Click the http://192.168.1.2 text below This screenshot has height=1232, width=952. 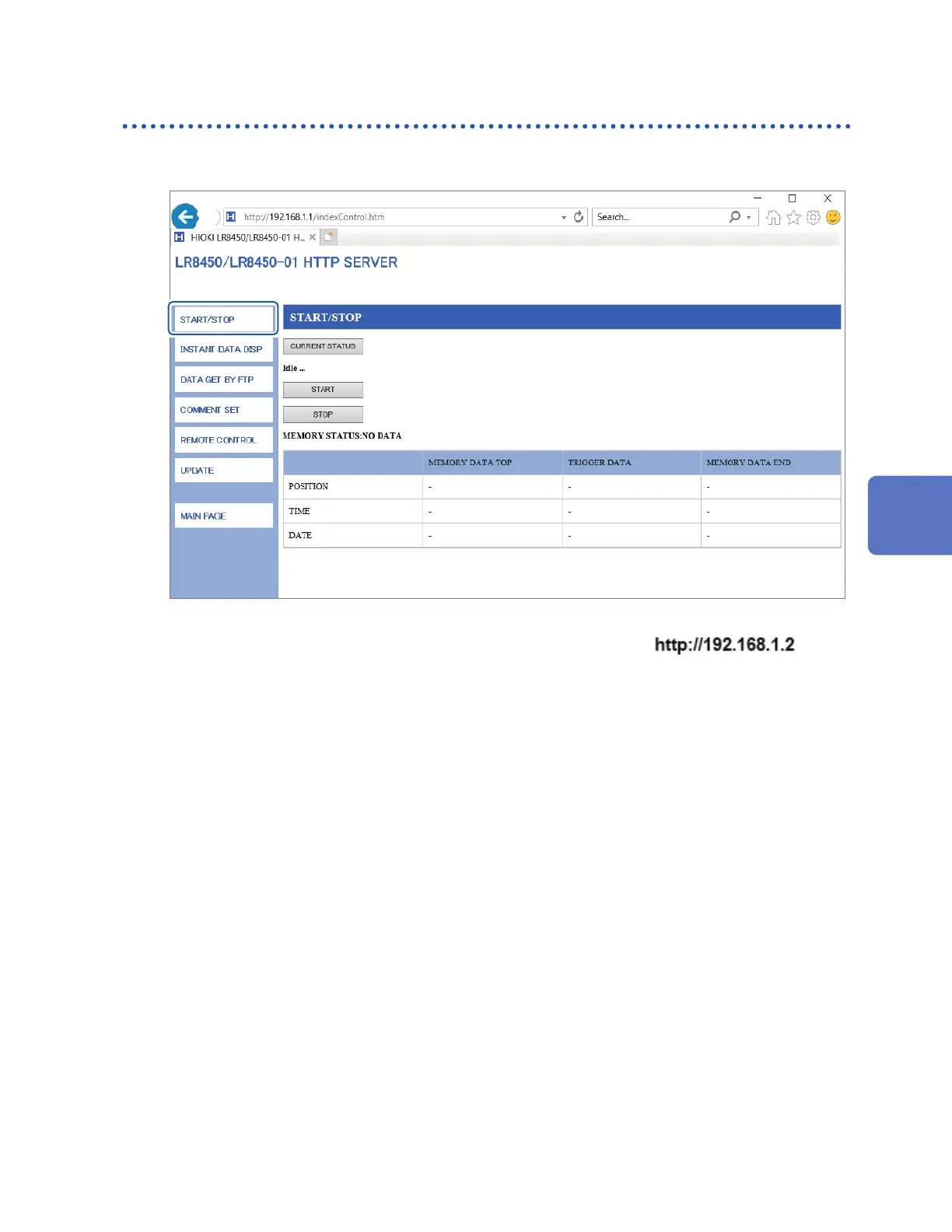pyautogui.click(x=724, y=645)
